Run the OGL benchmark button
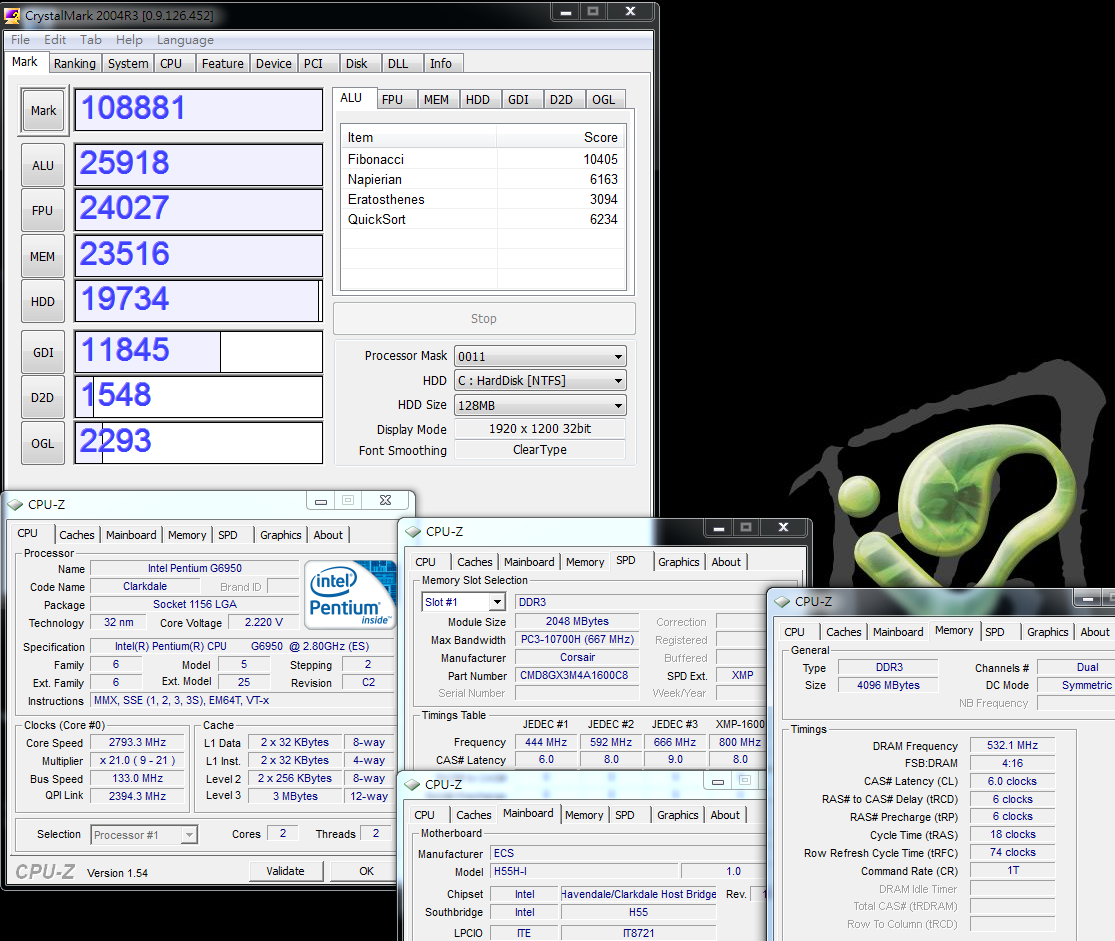The image size is (1115, 941). (x=43, y=443)
